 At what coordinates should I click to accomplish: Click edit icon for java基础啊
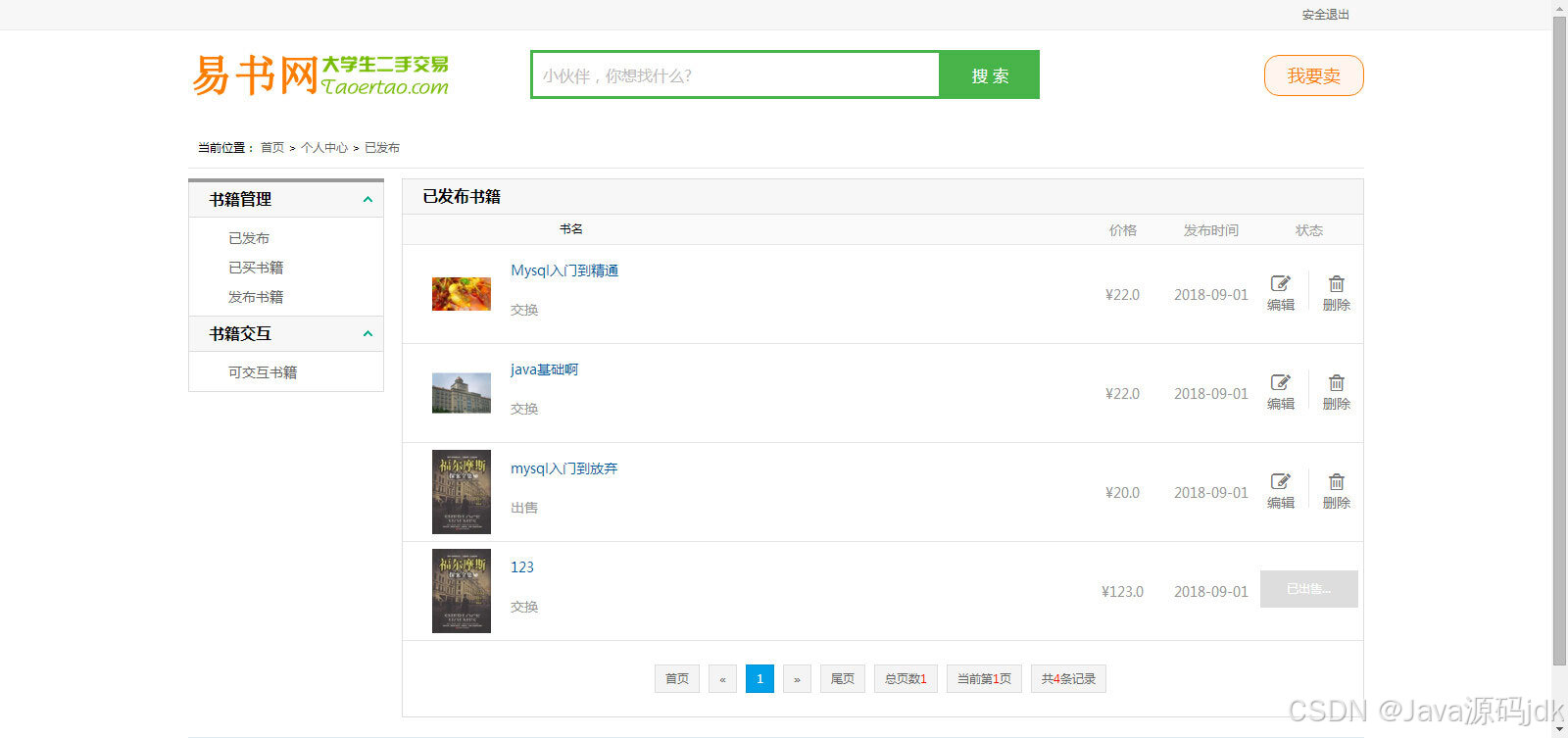click(1280, 382)
